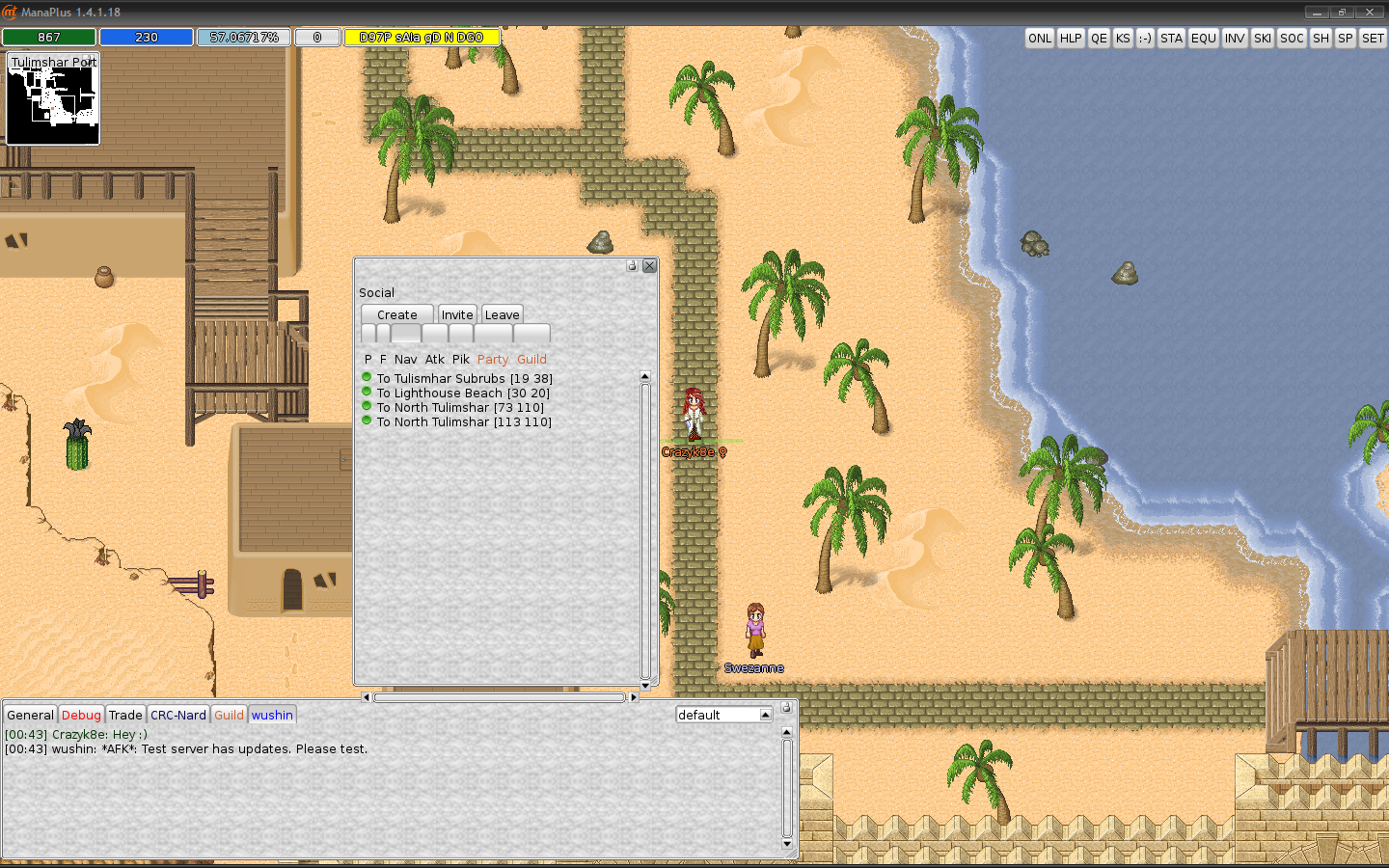
Task: Open the STA status window
Action: (1171, 38)
